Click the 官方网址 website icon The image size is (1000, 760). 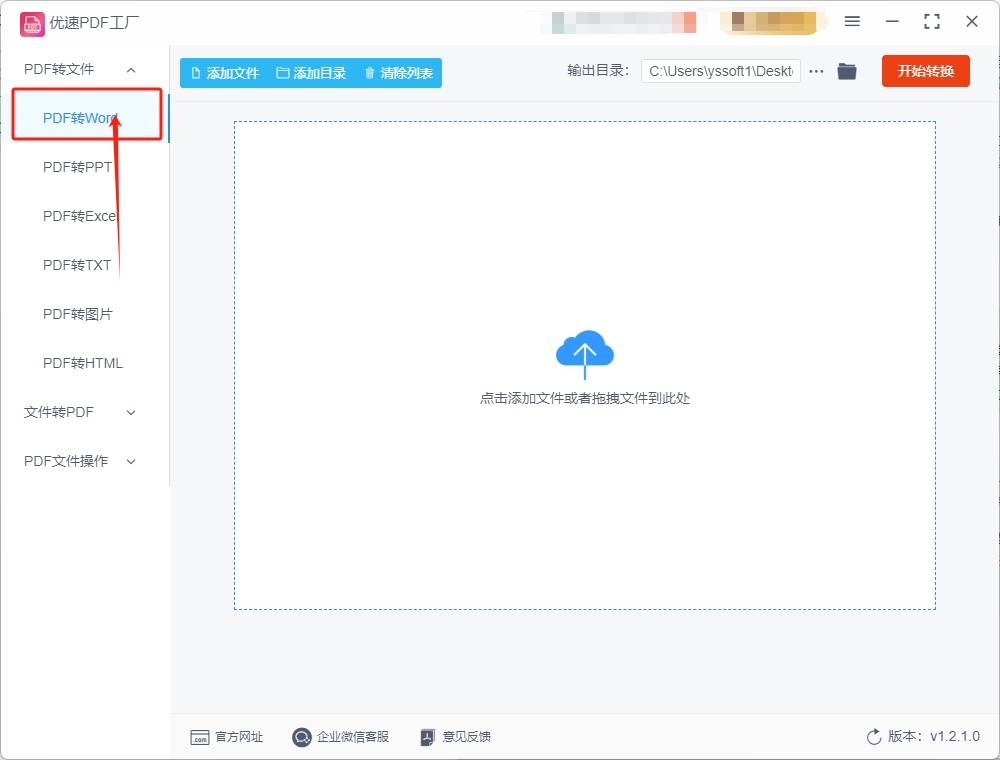click(200, 738)
